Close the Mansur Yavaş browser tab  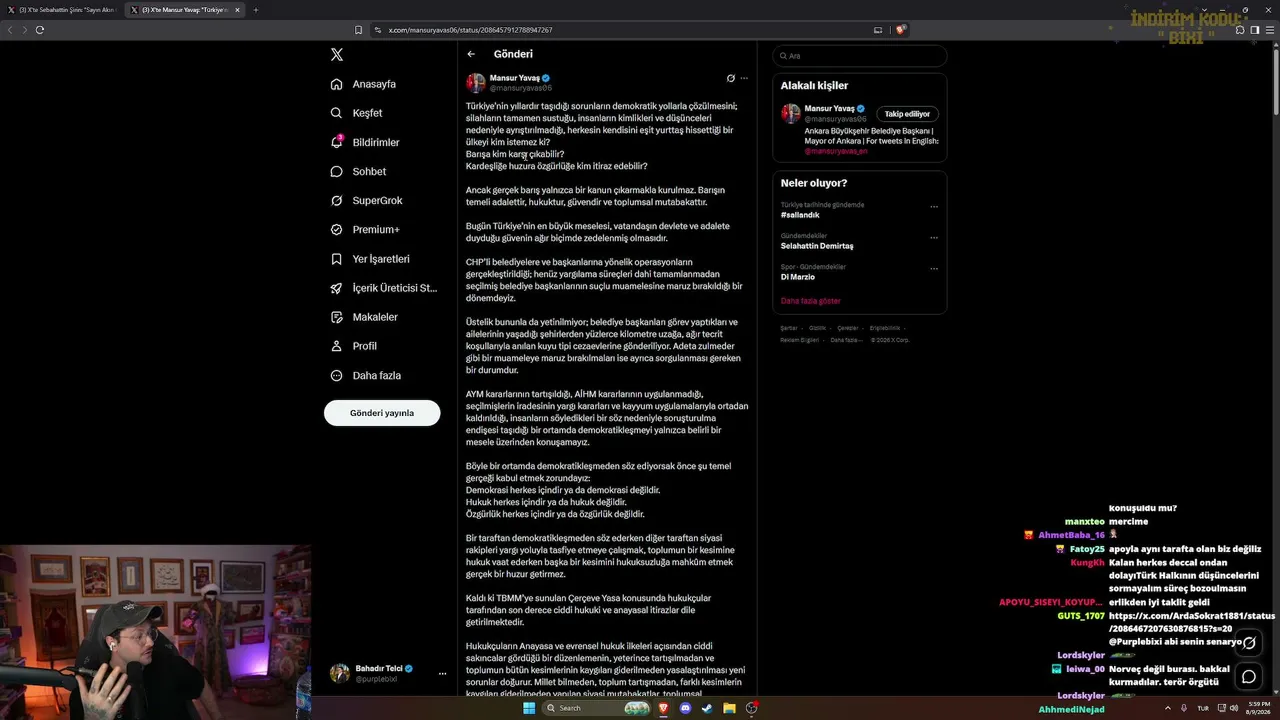pos(237,10)
